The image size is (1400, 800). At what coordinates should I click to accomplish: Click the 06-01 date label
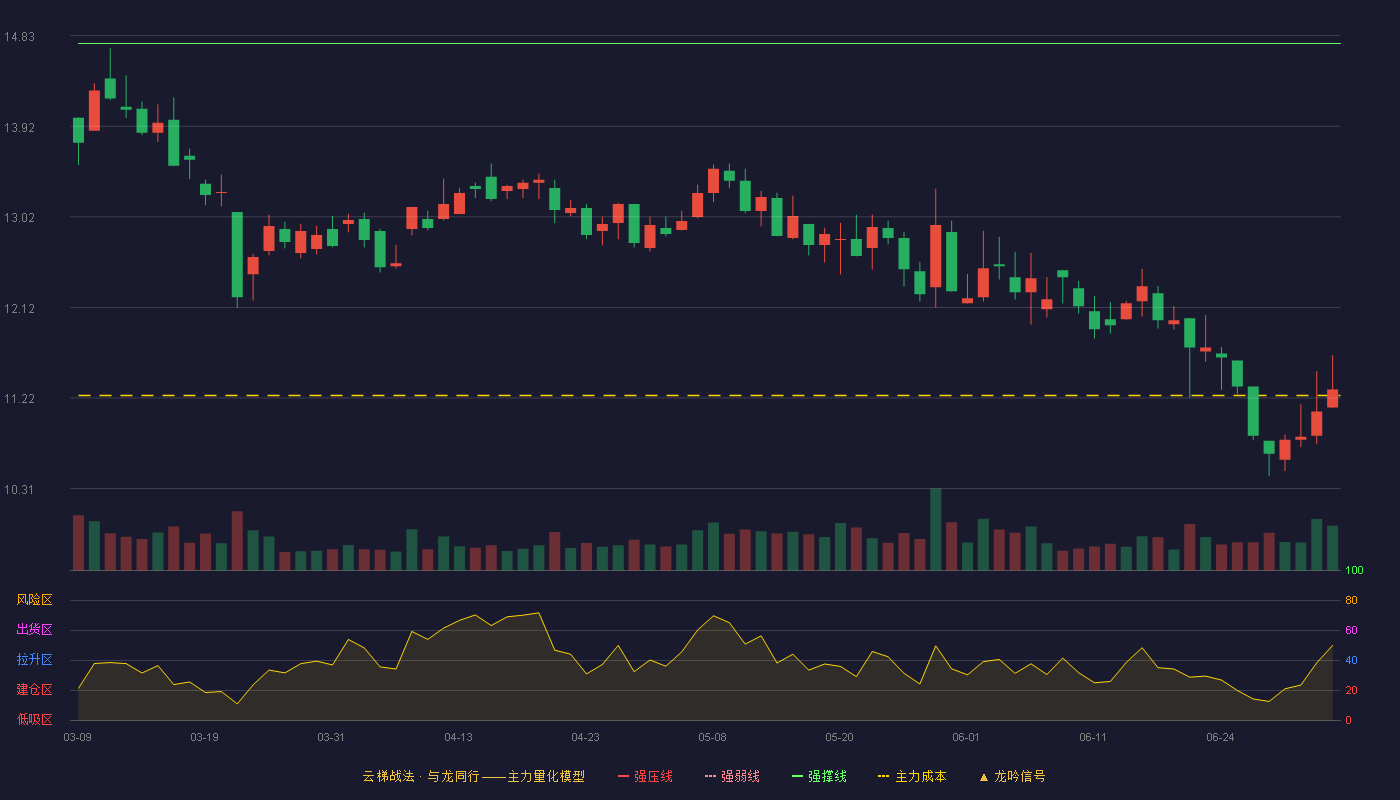point(966,737)
